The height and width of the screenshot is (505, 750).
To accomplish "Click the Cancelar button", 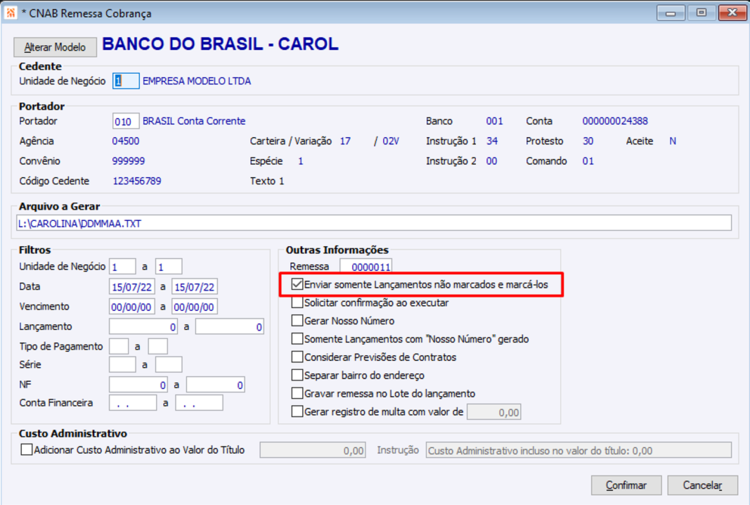I will (702, 485).
